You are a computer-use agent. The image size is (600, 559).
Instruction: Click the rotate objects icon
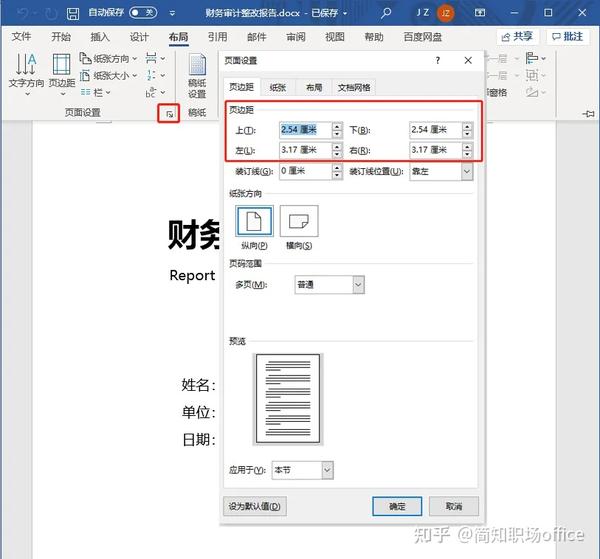point(535,92)
